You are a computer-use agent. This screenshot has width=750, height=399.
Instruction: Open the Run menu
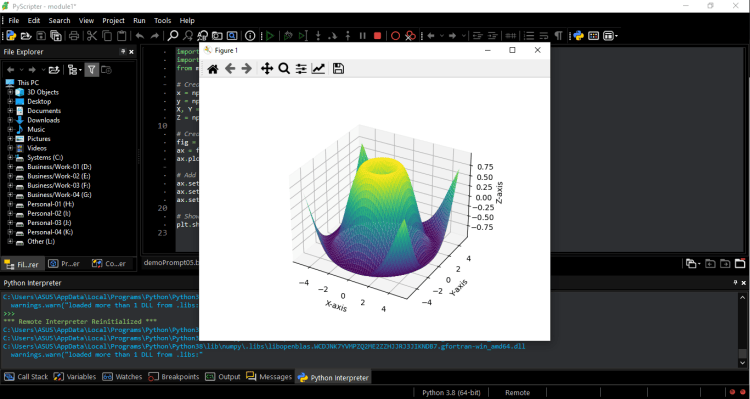coord(139,21)
